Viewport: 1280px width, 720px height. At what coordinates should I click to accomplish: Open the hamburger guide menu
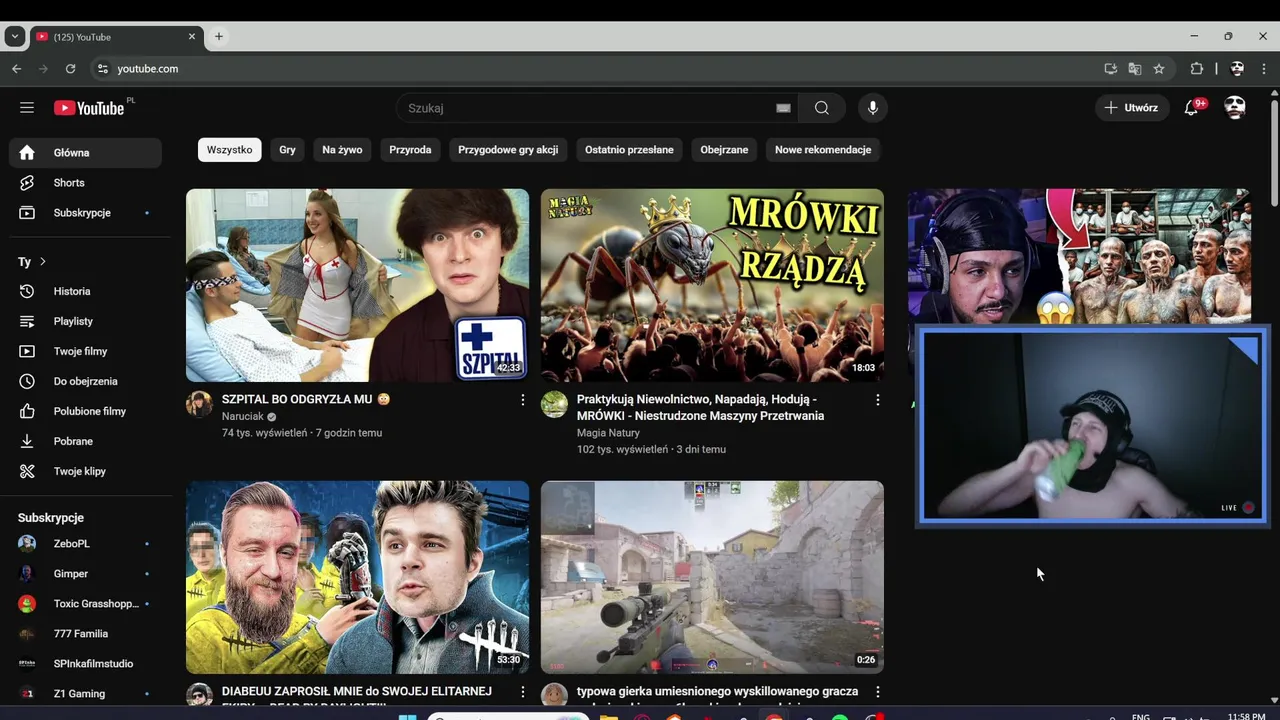(27, 108)
